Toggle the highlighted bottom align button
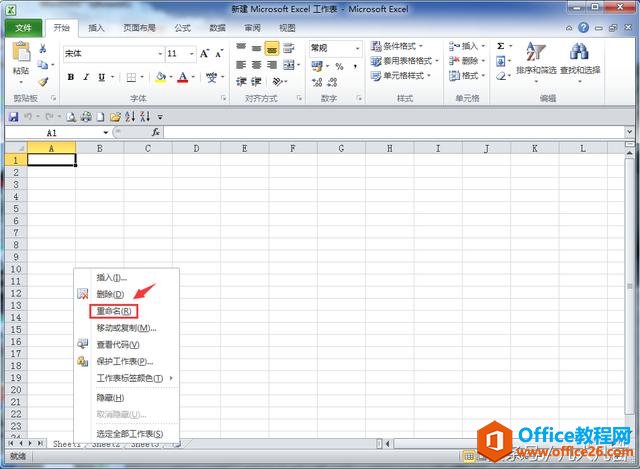Screen dimensions: 640x469 click(x=272, y=48)
